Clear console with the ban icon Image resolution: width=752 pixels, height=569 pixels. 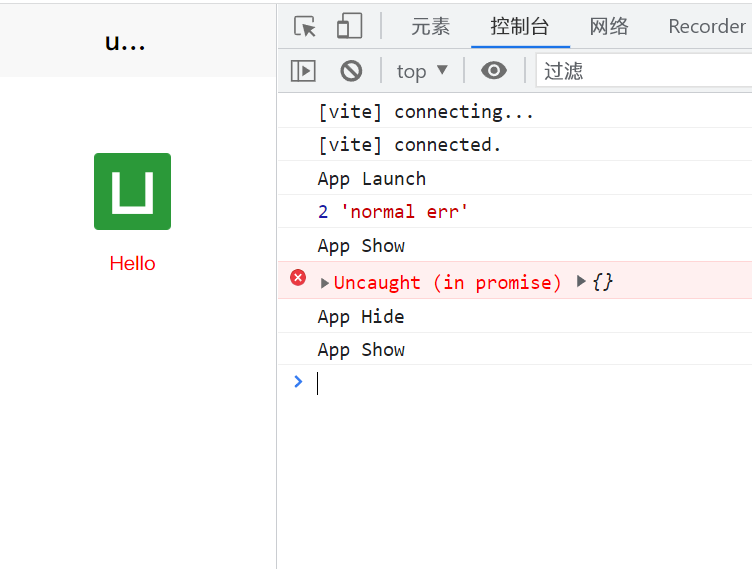pyautogui.click(x=351, y=71)
